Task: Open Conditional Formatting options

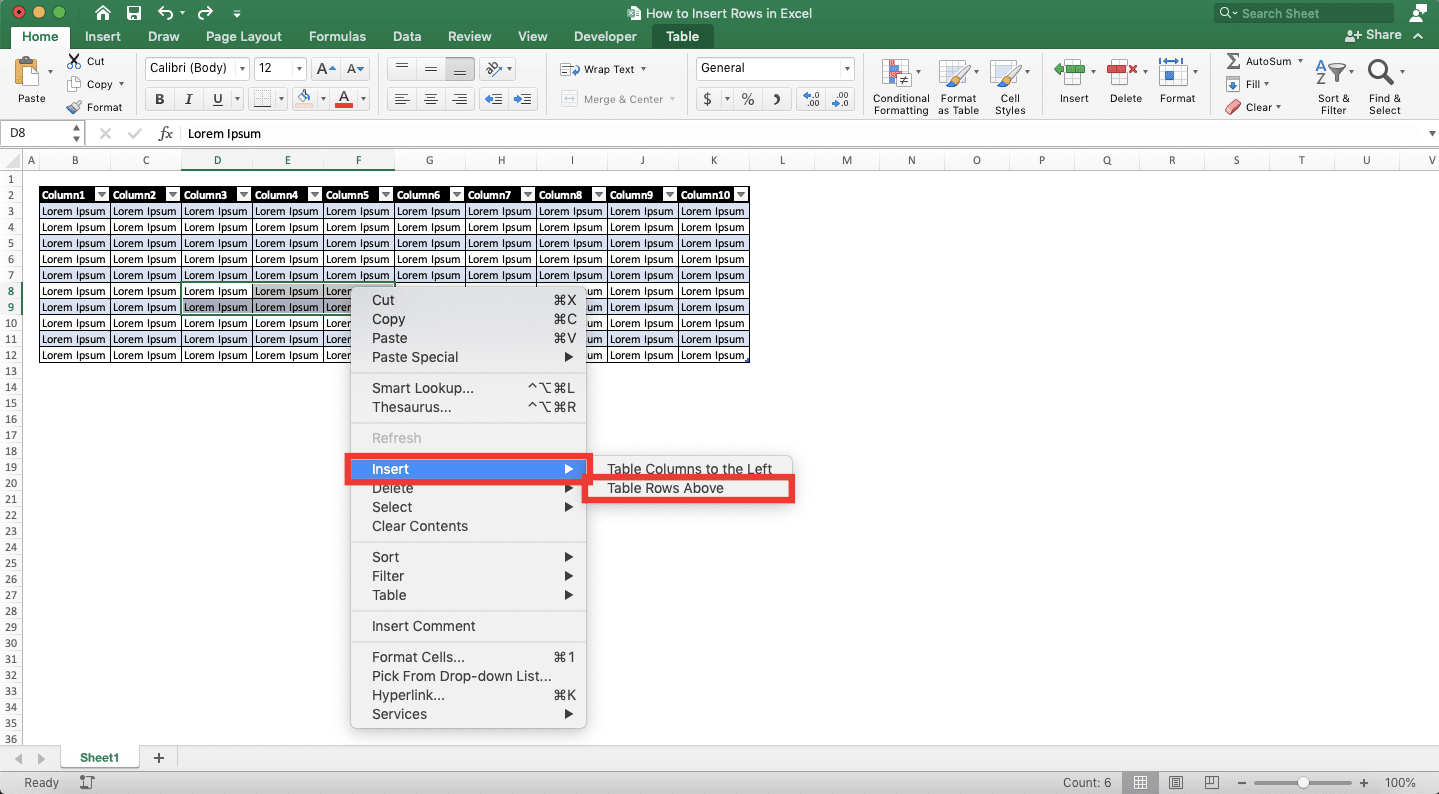Action: coord(899,86)
